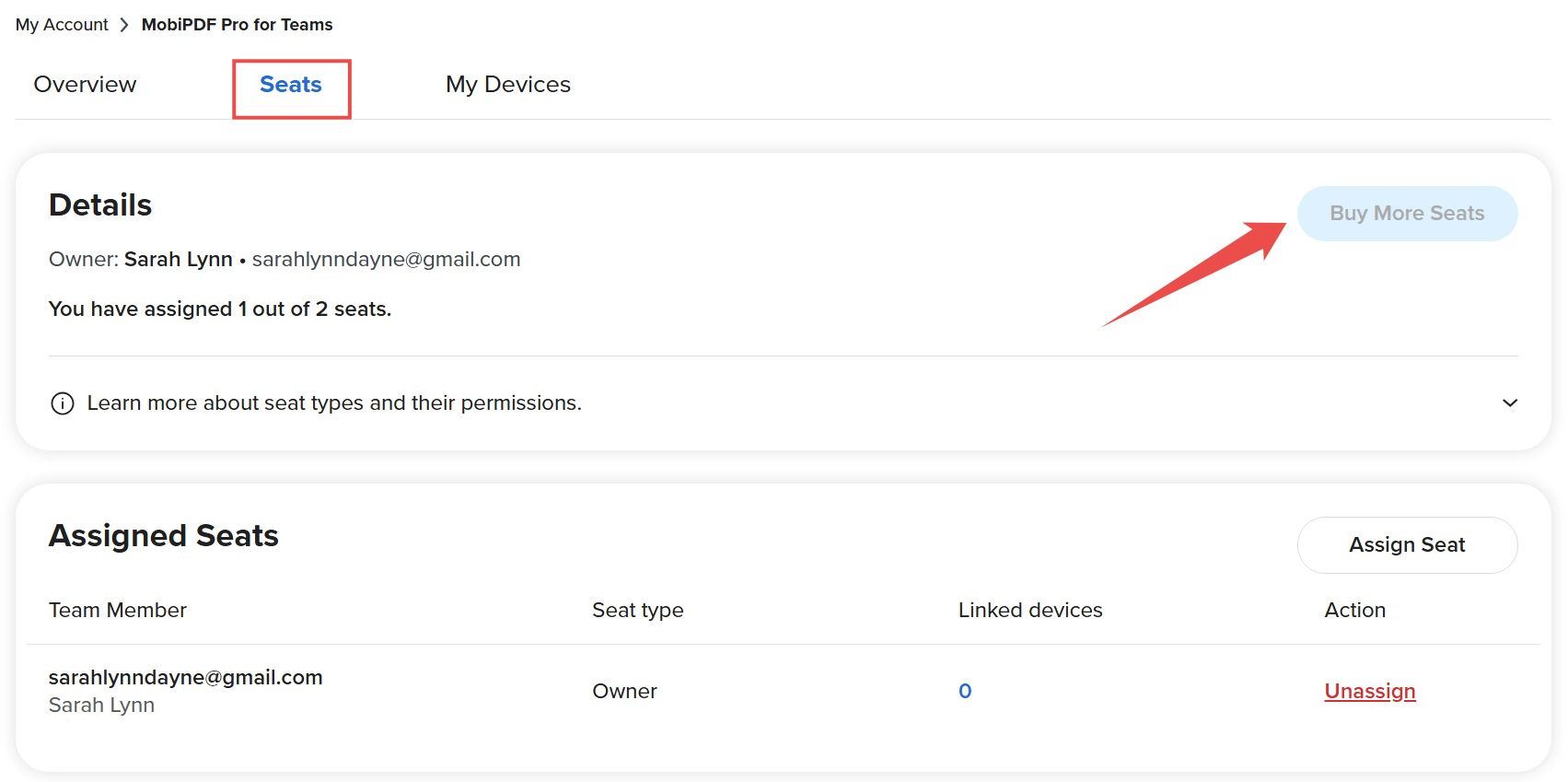Open the Overview tab
The width and height of the screenshot is (1568, 782).
85,85
